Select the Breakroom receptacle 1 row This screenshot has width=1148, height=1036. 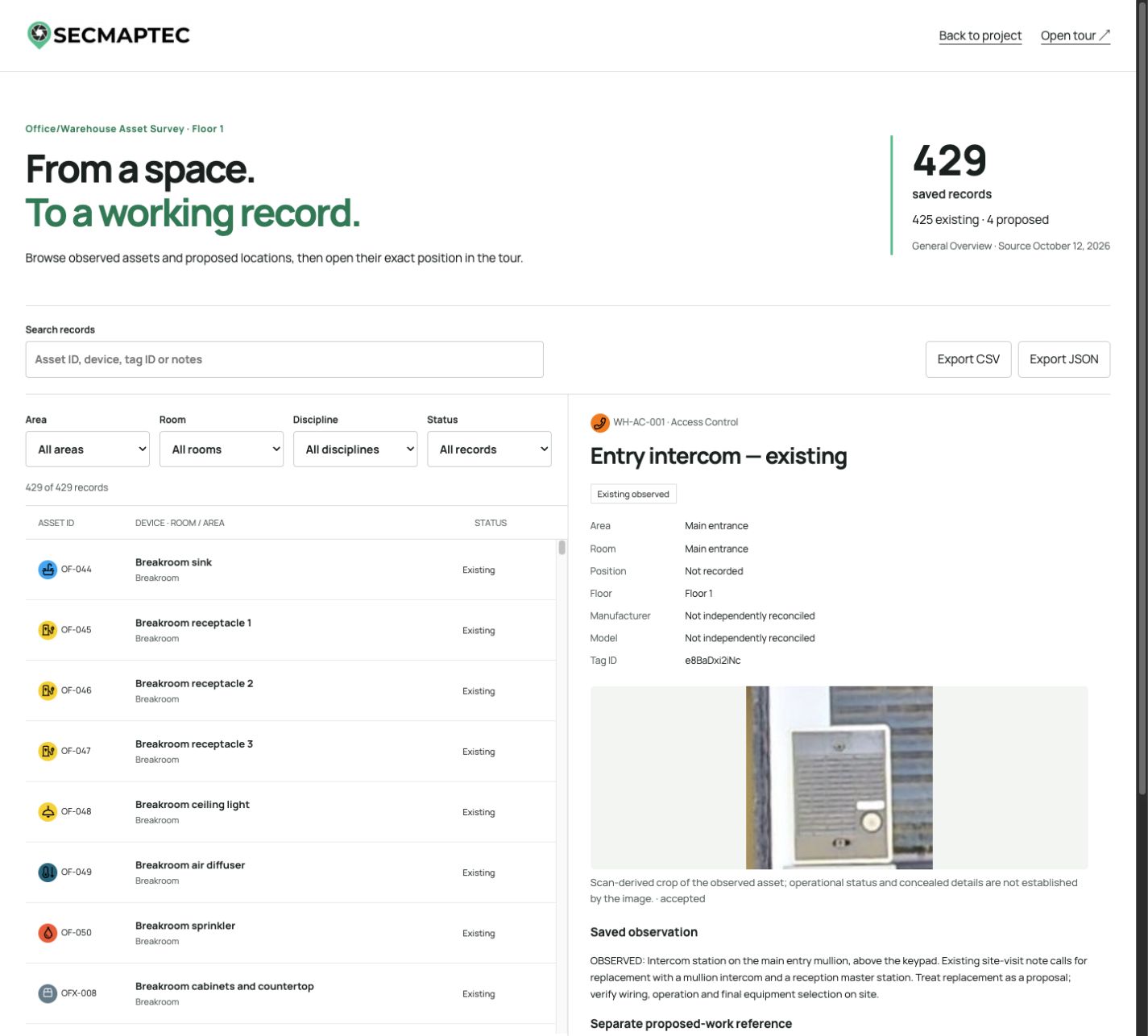click(291, 630)
